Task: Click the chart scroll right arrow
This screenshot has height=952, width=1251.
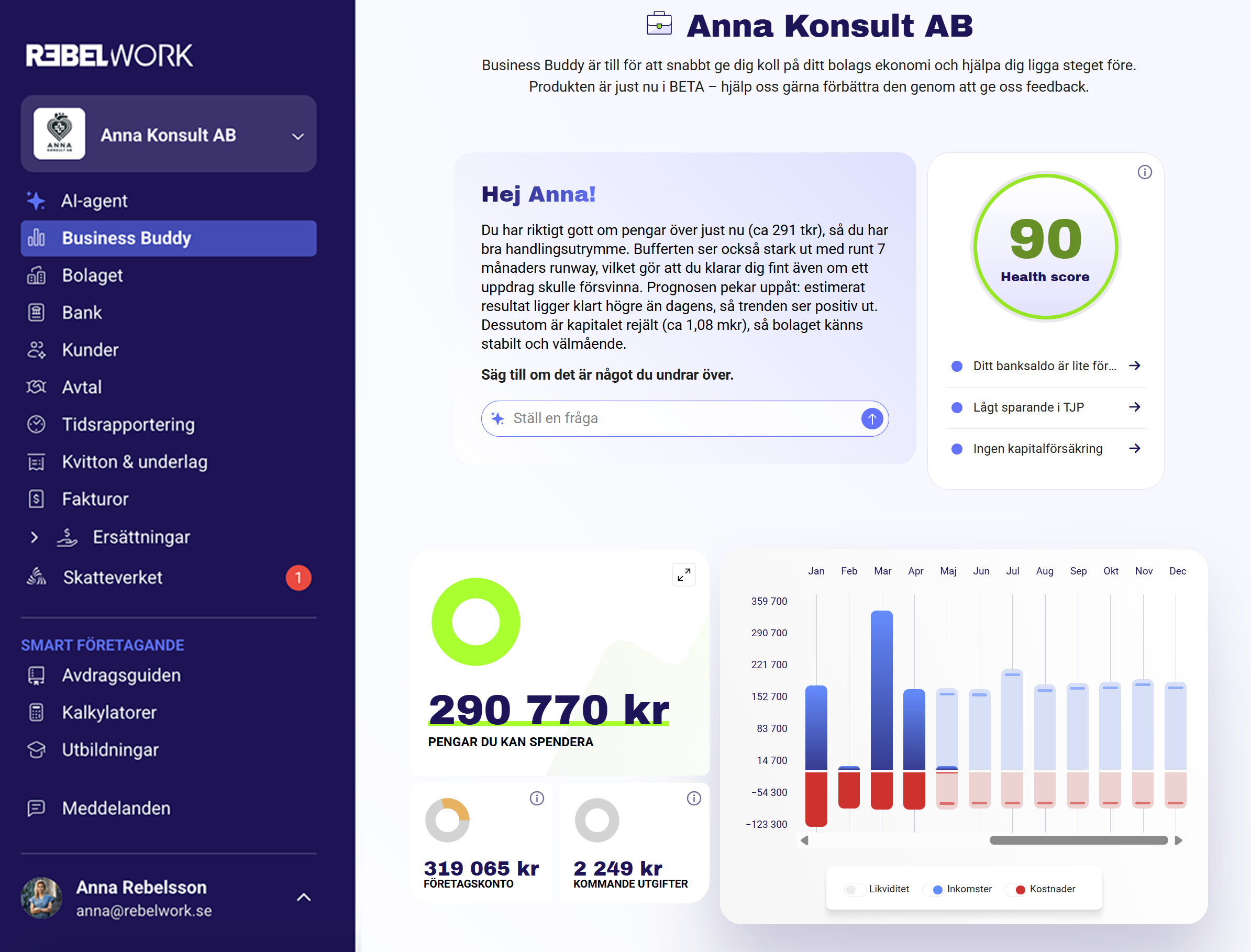Action: tap(1179, 840)
